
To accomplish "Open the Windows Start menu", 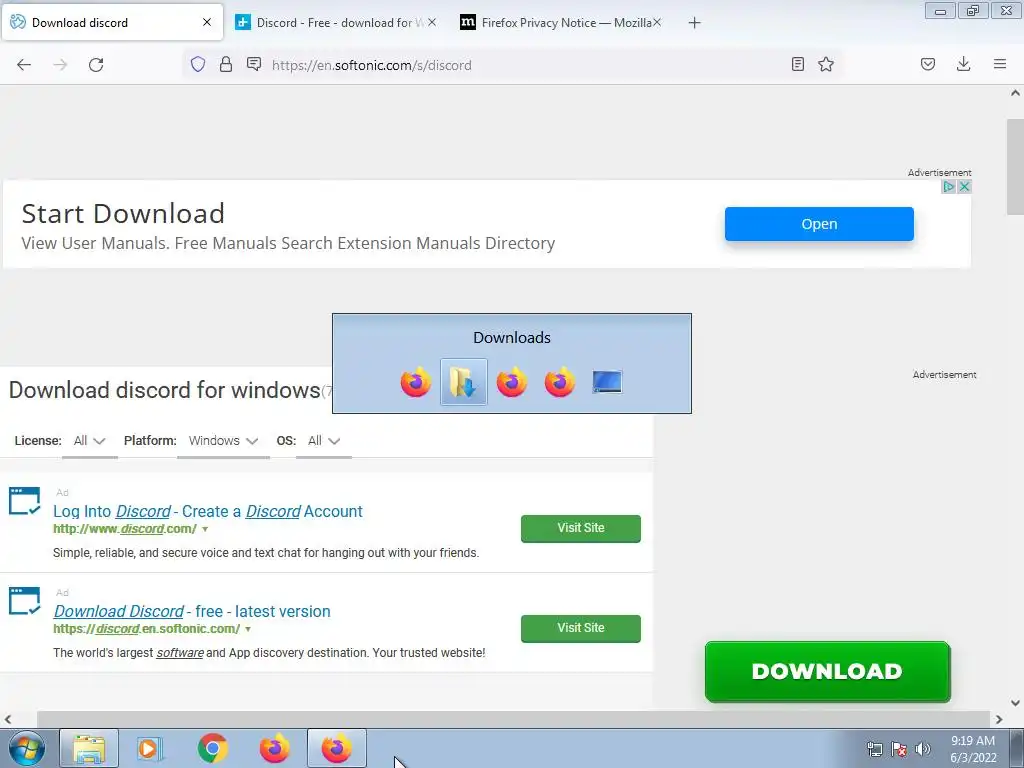I will 27,748.
